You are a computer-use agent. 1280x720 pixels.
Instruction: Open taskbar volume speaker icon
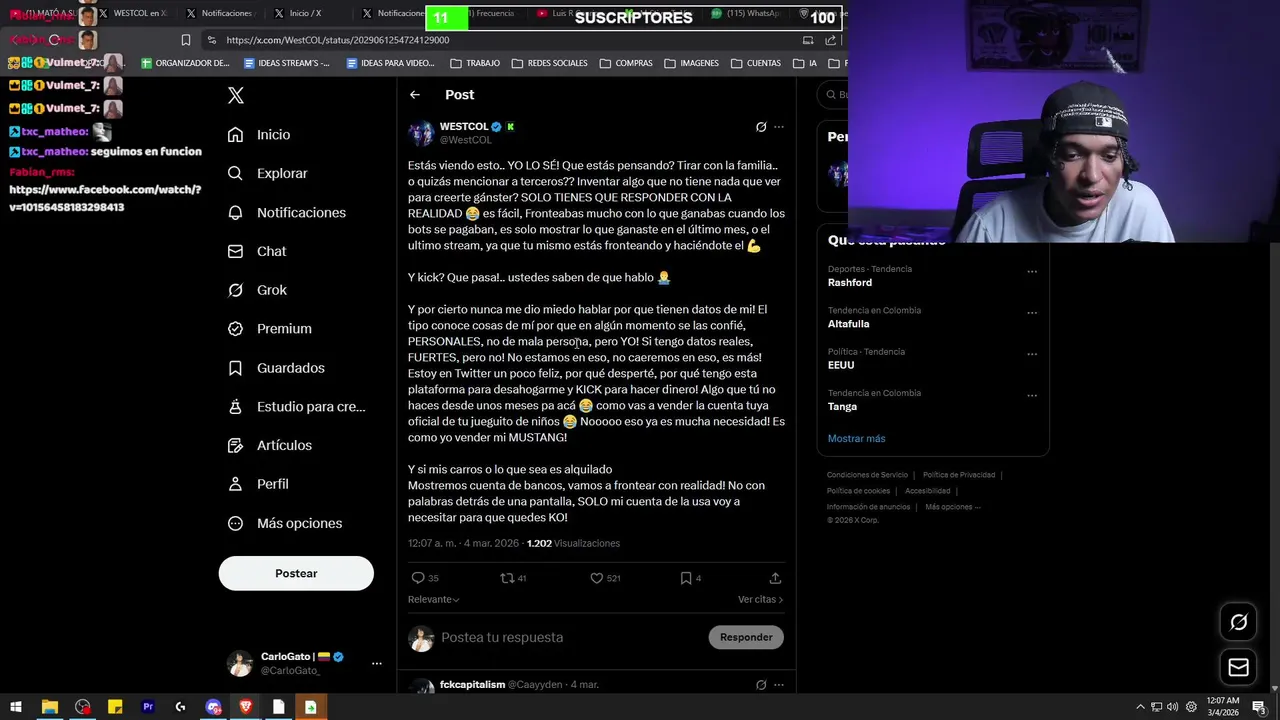[1172, 707]
